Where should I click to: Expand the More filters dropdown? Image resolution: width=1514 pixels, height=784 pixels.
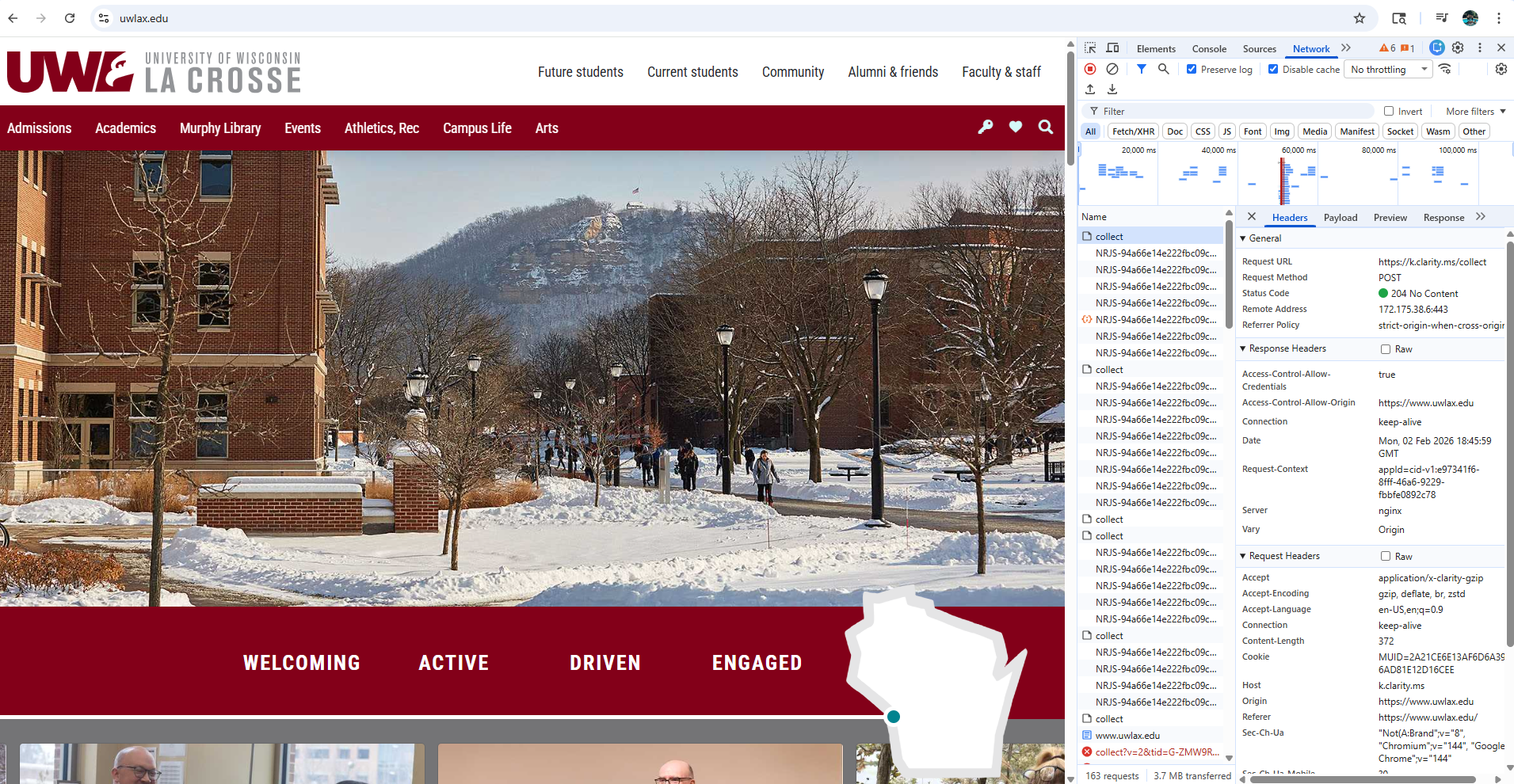(1475, 111)
